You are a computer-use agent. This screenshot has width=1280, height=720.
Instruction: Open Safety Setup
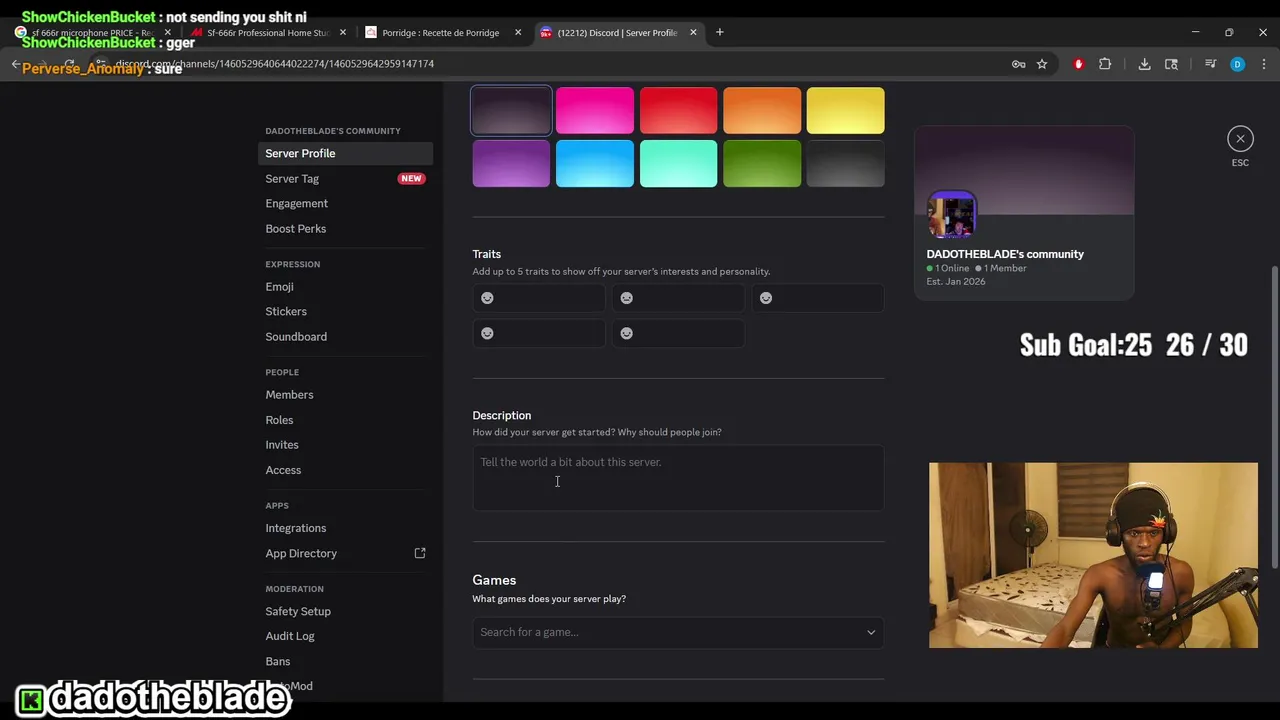(345, 611)
